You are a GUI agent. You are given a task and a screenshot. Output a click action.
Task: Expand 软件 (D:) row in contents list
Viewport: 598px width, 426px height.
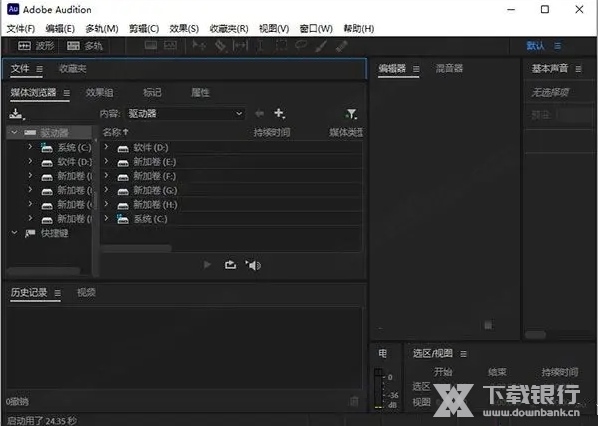106,147
